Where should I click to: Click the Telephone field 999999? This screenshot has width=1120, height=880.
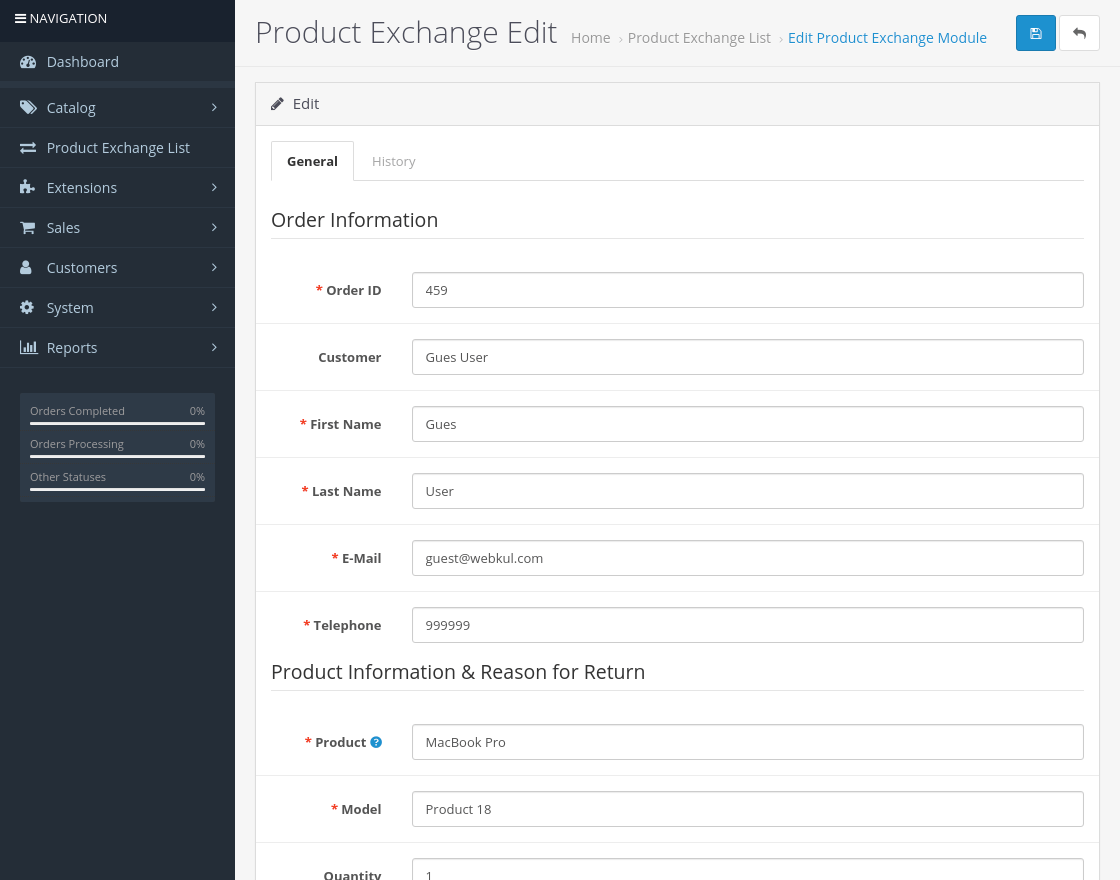[747, 625]
